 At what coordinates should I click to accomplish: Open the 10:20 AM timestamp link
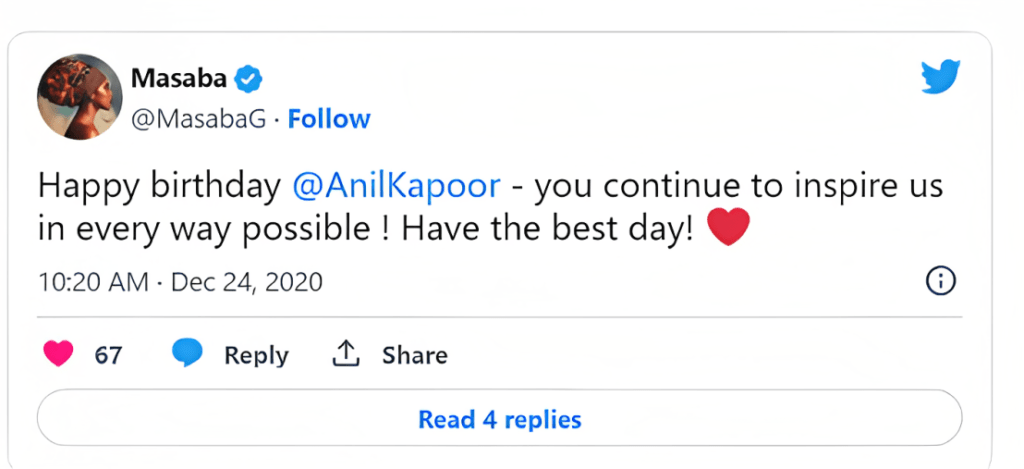[x=92, y=282]
